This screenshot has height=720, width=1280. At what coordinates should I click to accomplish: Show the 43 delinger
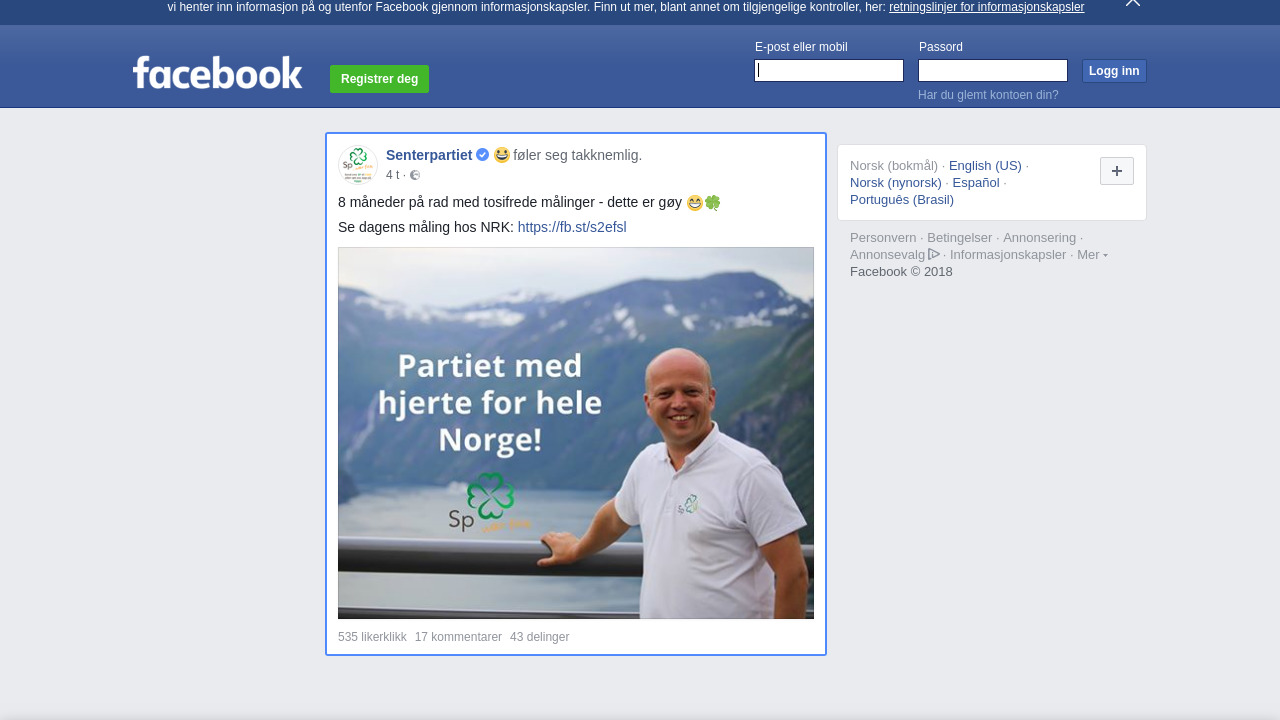tap(539, 637)
